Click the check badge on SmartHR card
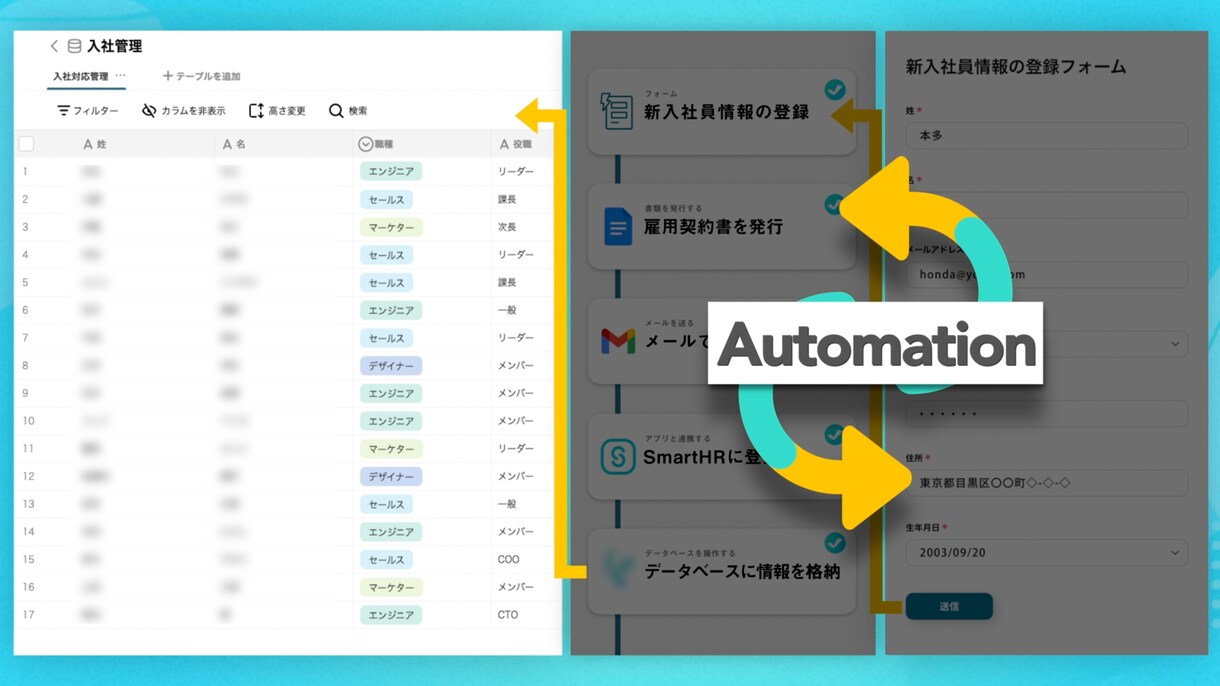The width and height of the screenshot is (1220, 686). point(834,434)
